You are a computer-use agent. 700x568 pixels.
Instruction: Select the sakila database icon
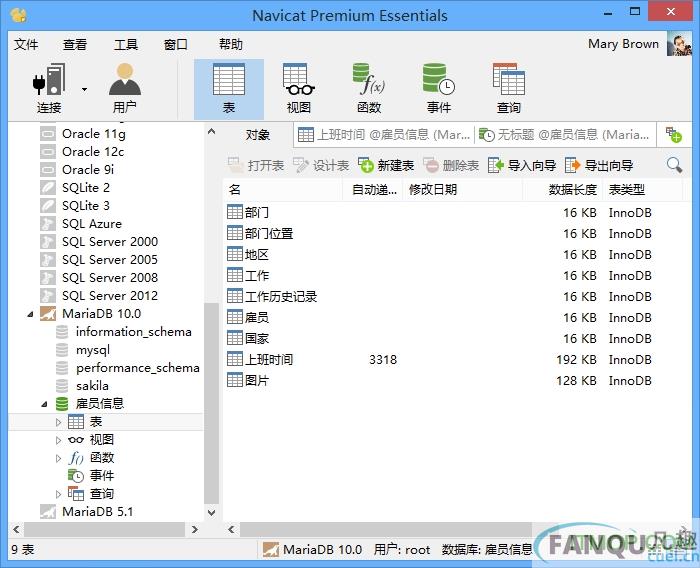tap(62, 386)
